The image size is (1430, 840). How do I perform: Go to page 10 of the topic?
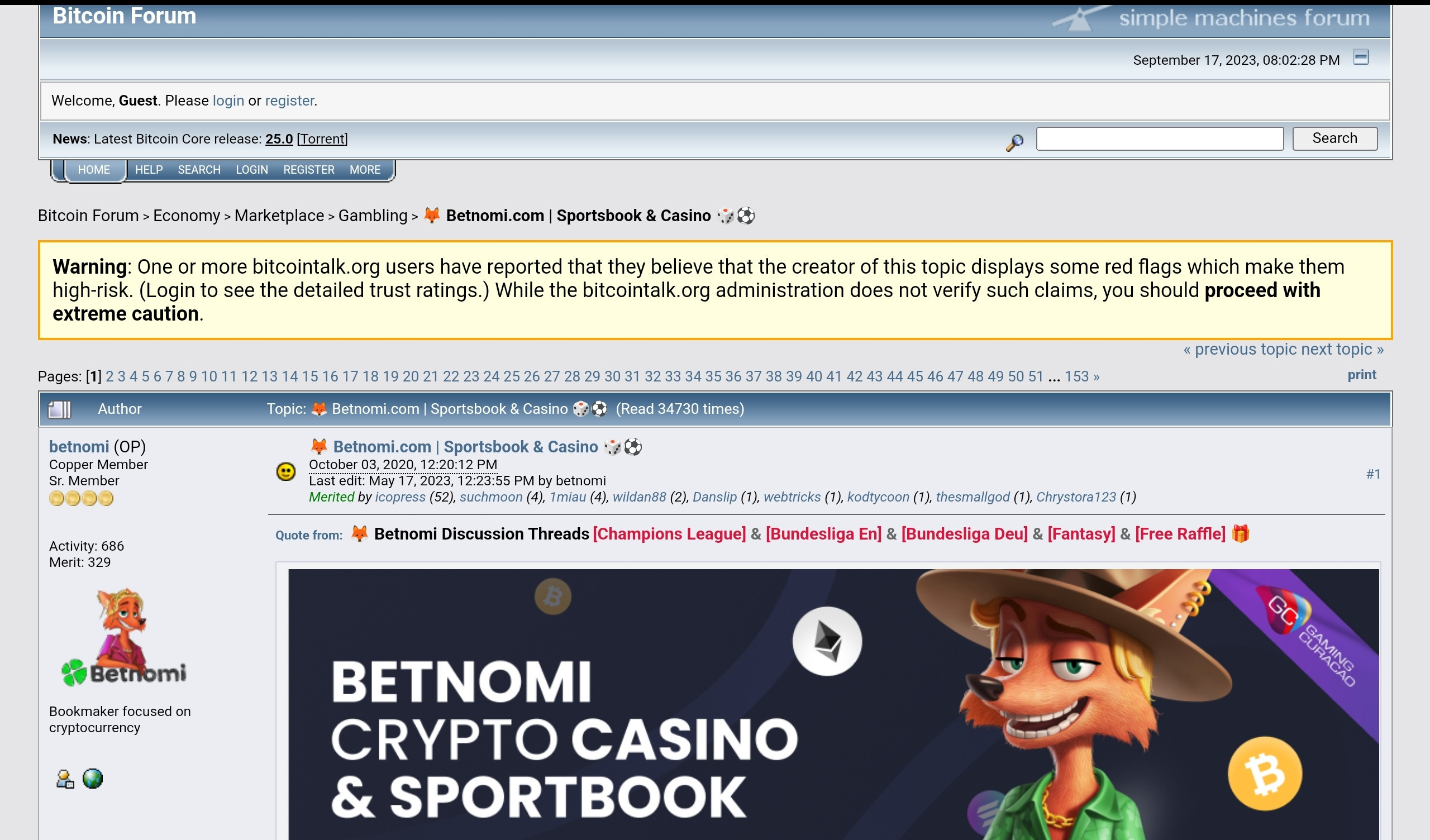209,376
